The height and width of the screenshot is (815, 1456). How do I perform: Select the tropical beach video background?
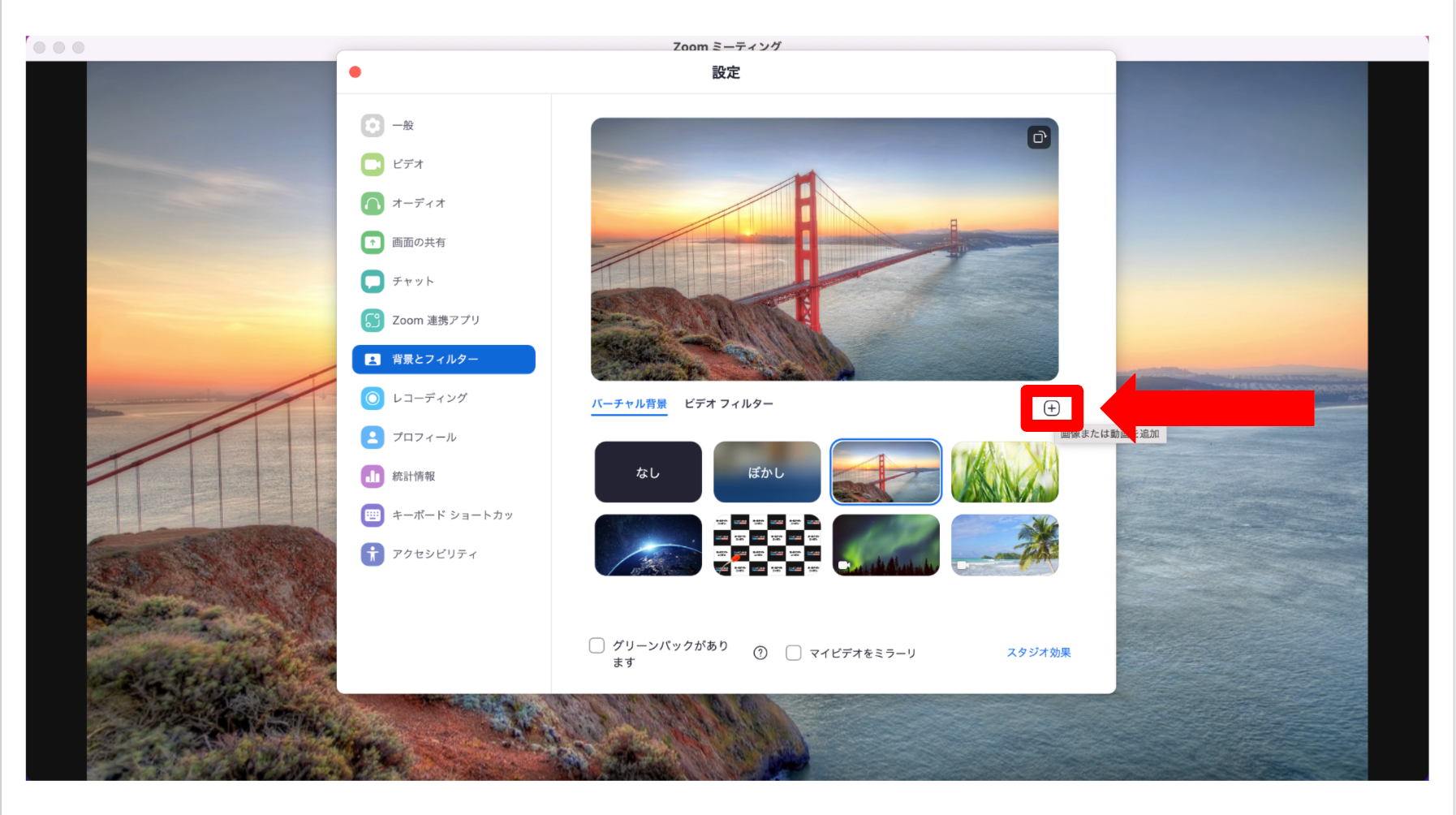1005,545
